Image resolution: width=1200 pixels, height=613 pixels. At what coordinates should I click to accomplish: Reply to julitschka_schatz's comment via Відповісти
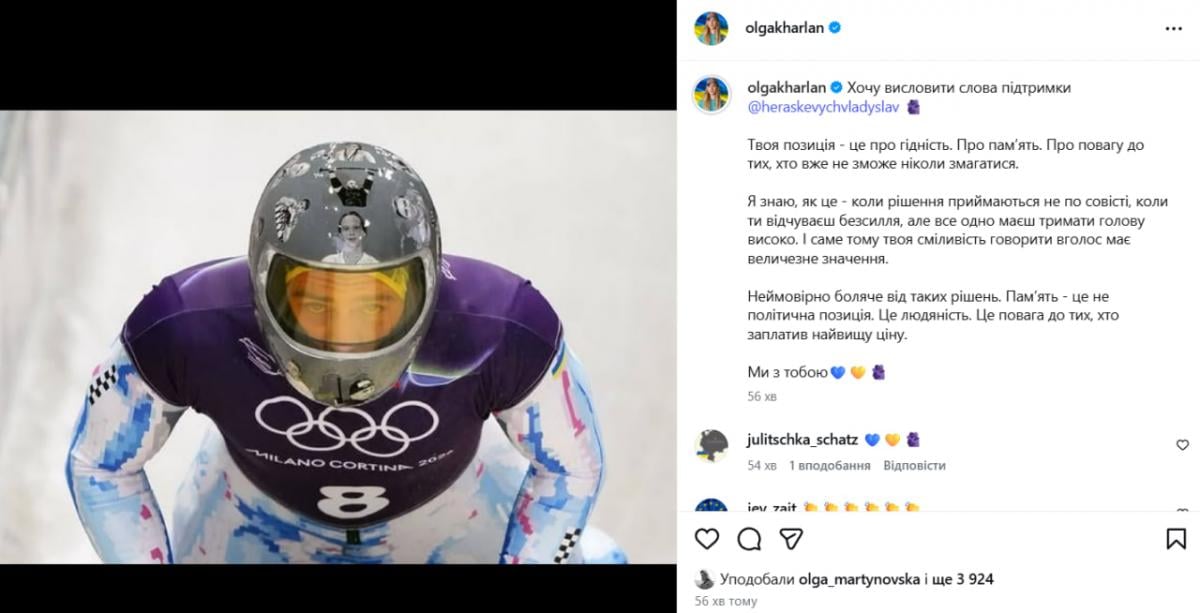(x=915, y=465)
